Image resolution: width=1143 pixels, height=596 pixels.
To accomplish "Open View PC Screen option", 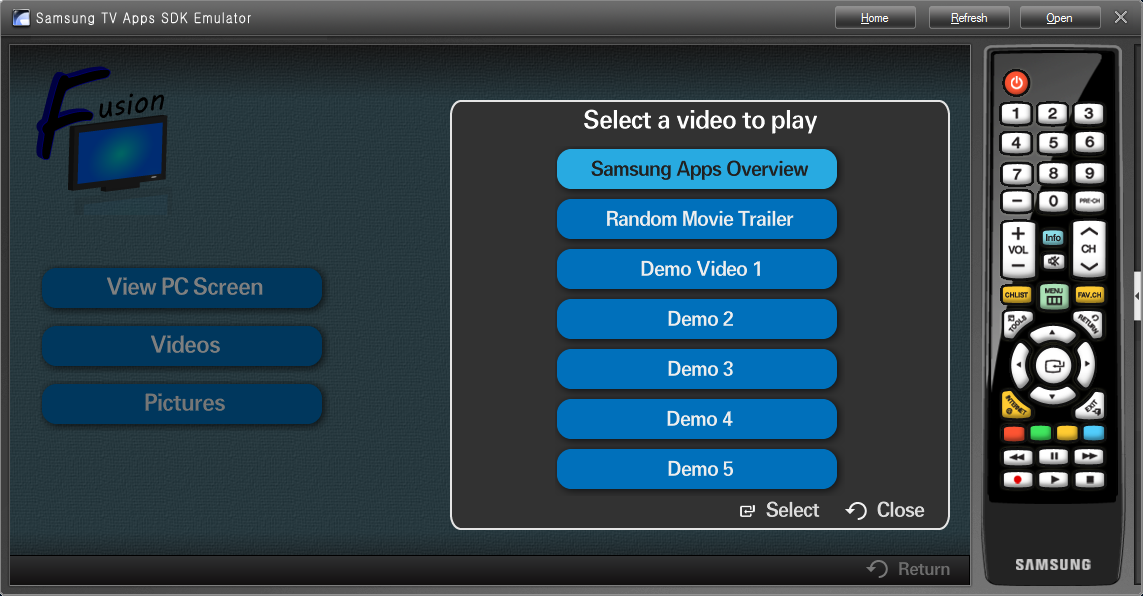I will point(182,287).
